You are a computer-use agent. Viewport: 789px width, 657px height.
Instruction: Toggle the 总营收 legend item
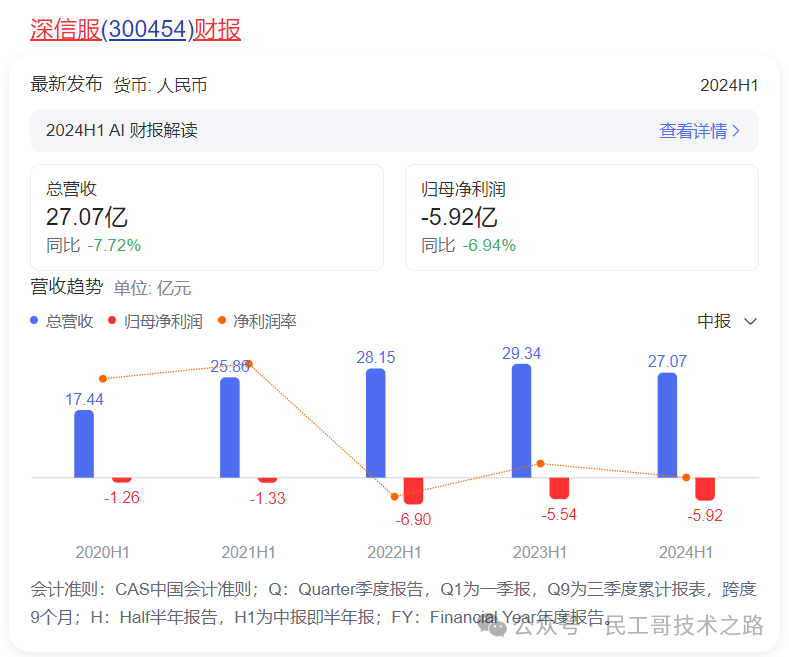(62, 321)
